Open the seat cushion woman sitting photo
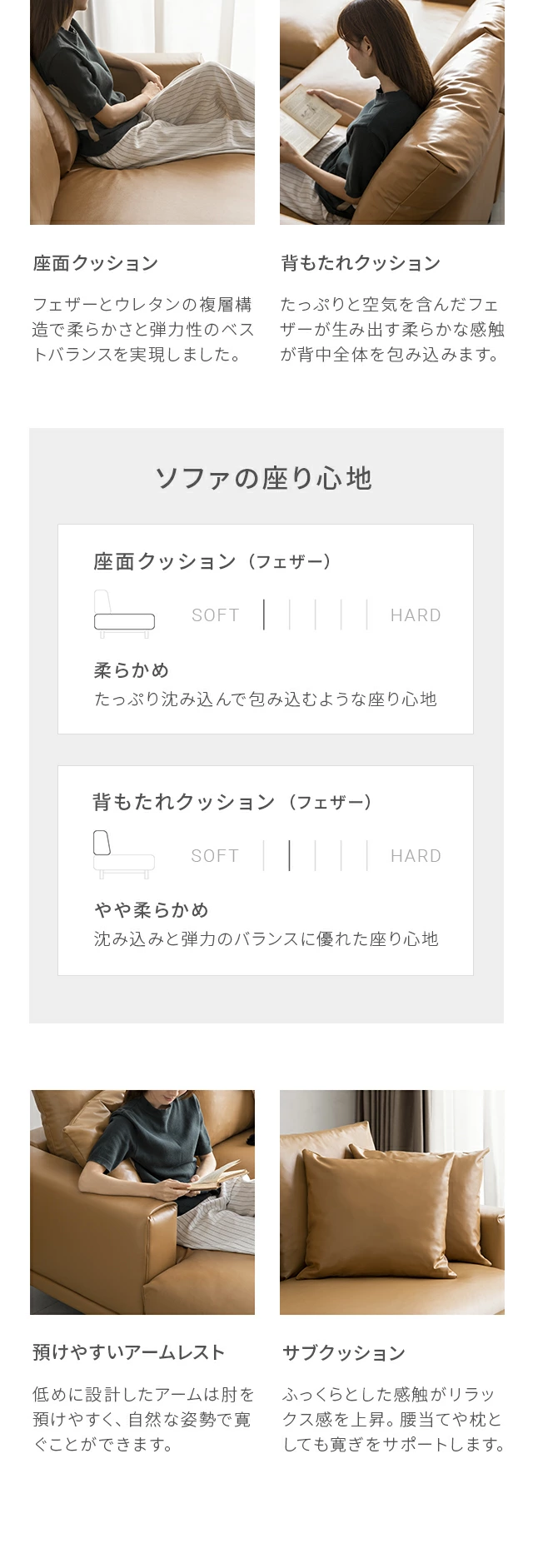 (142, 112)
